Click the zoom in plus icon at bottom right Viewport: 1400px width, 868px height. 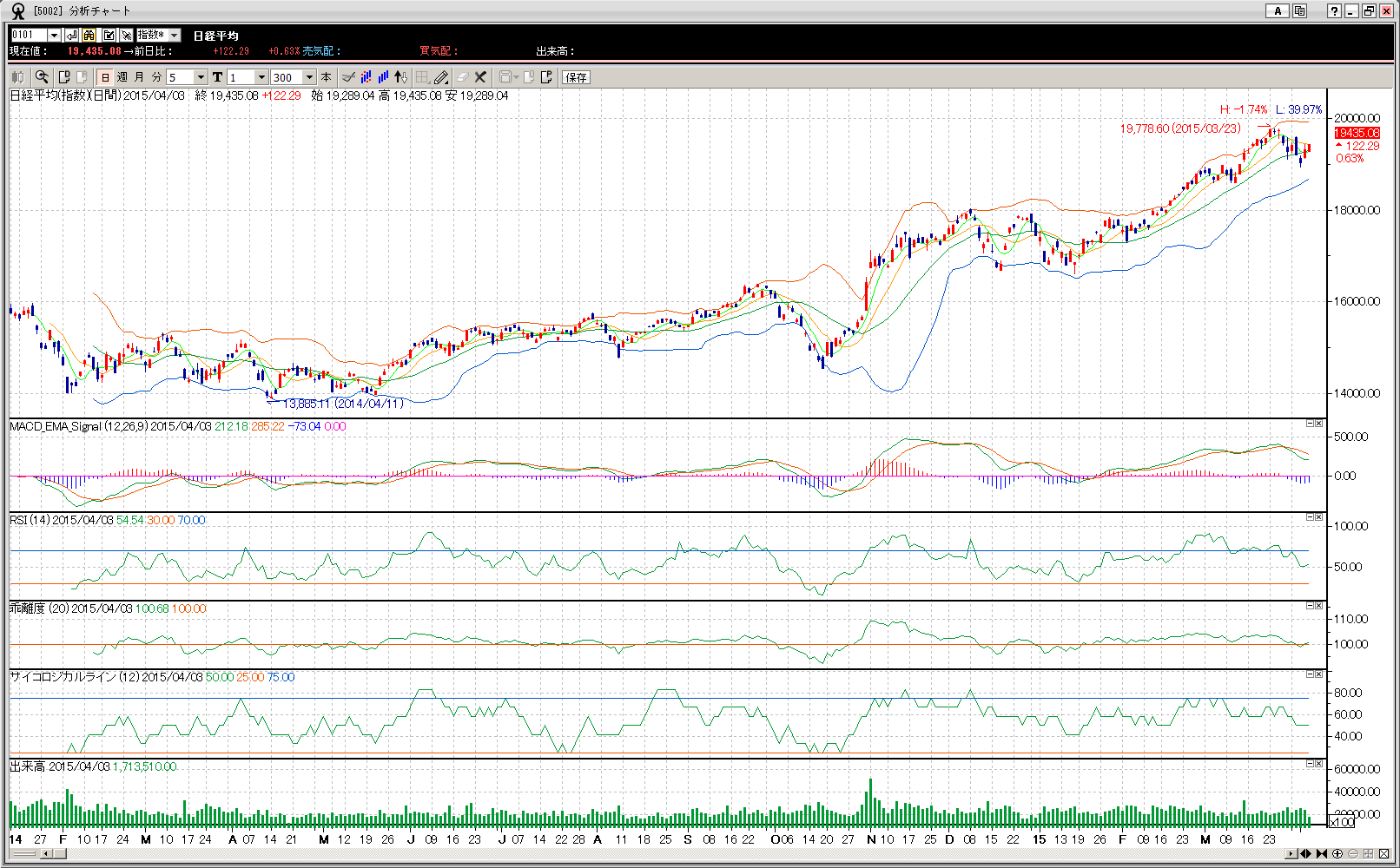(1337, 854)
